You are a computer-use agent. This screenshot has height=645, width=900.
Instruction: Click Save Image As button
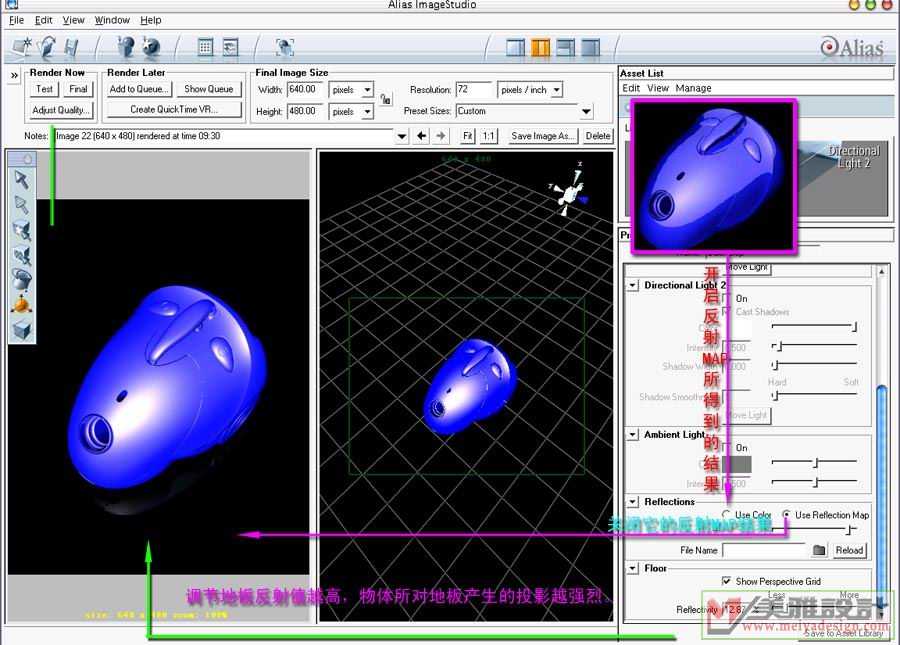[x=542, y=136]
